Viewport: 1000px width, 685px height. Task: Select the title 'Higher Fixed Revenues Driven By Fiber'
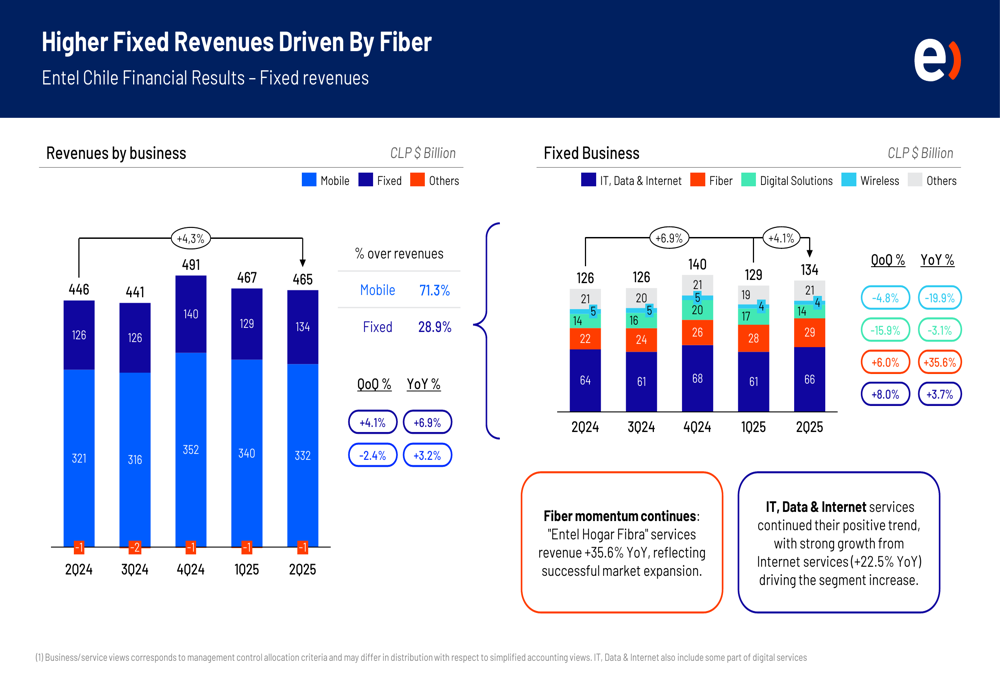coord(237,42)
